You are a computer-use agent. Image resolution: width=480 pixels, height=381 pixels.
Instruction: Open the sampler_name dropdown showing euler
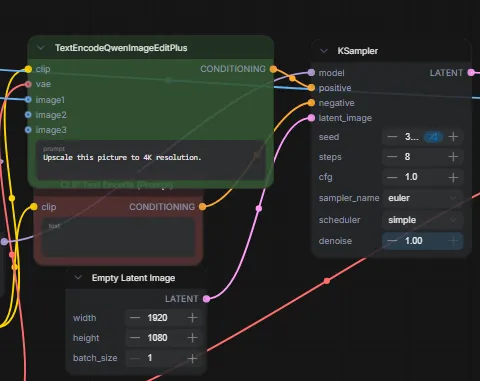coord(423,198)
